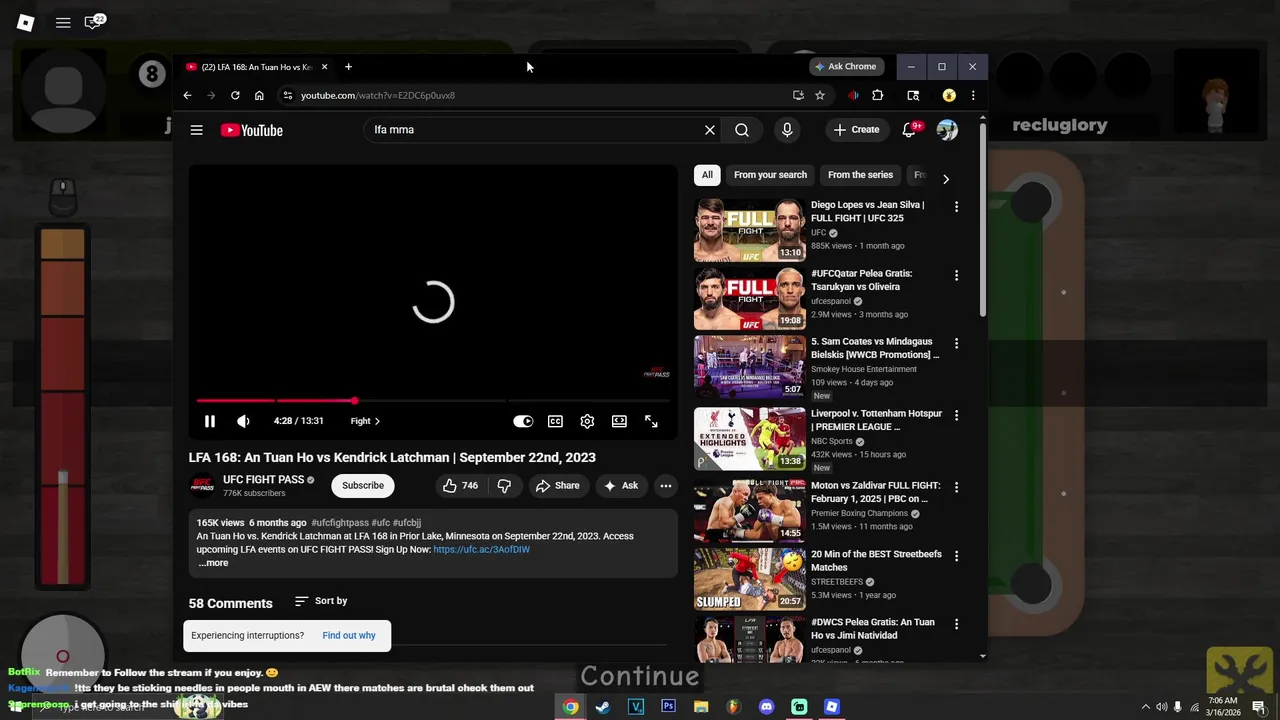Screen dimensions: 1280x720
Task: Toggle autoplay switch in the player
Action: (523, 421)
